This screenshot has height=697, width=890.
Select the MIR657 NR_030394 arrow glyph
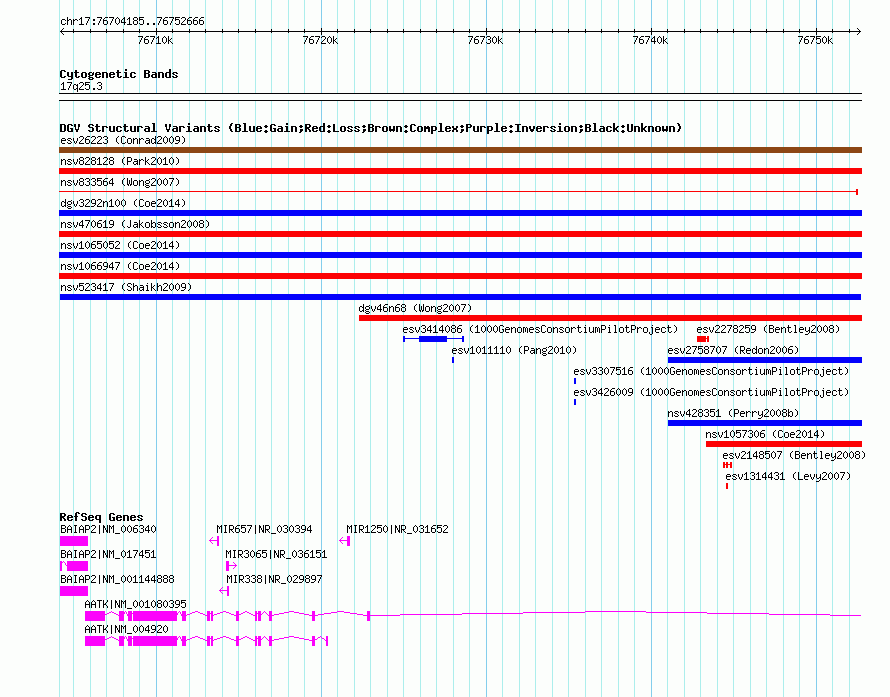click(x=214, y=541)
